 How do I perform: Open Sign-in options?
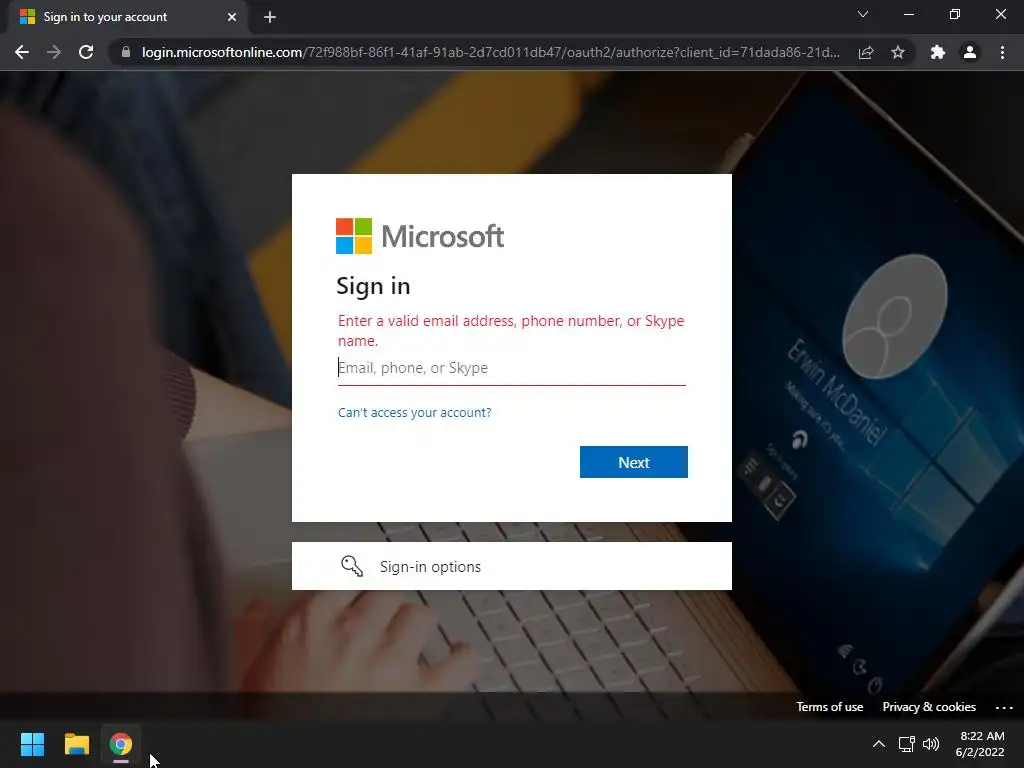511,566
